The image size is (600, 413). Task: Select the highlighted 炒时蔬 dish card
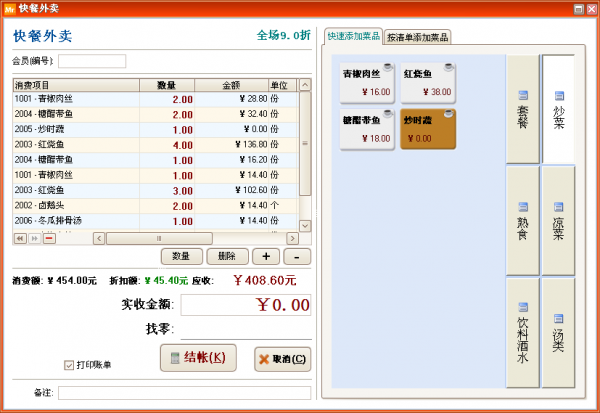pos(428,129)
